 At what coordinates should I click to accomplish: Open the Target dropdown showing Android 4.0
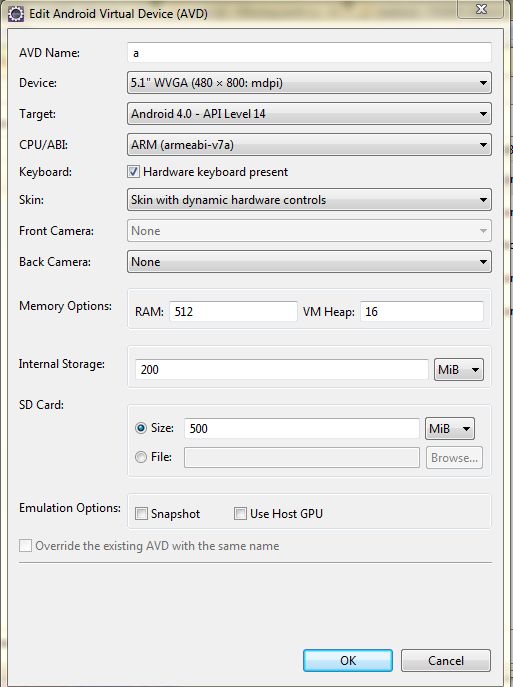(x=309, y=114)
